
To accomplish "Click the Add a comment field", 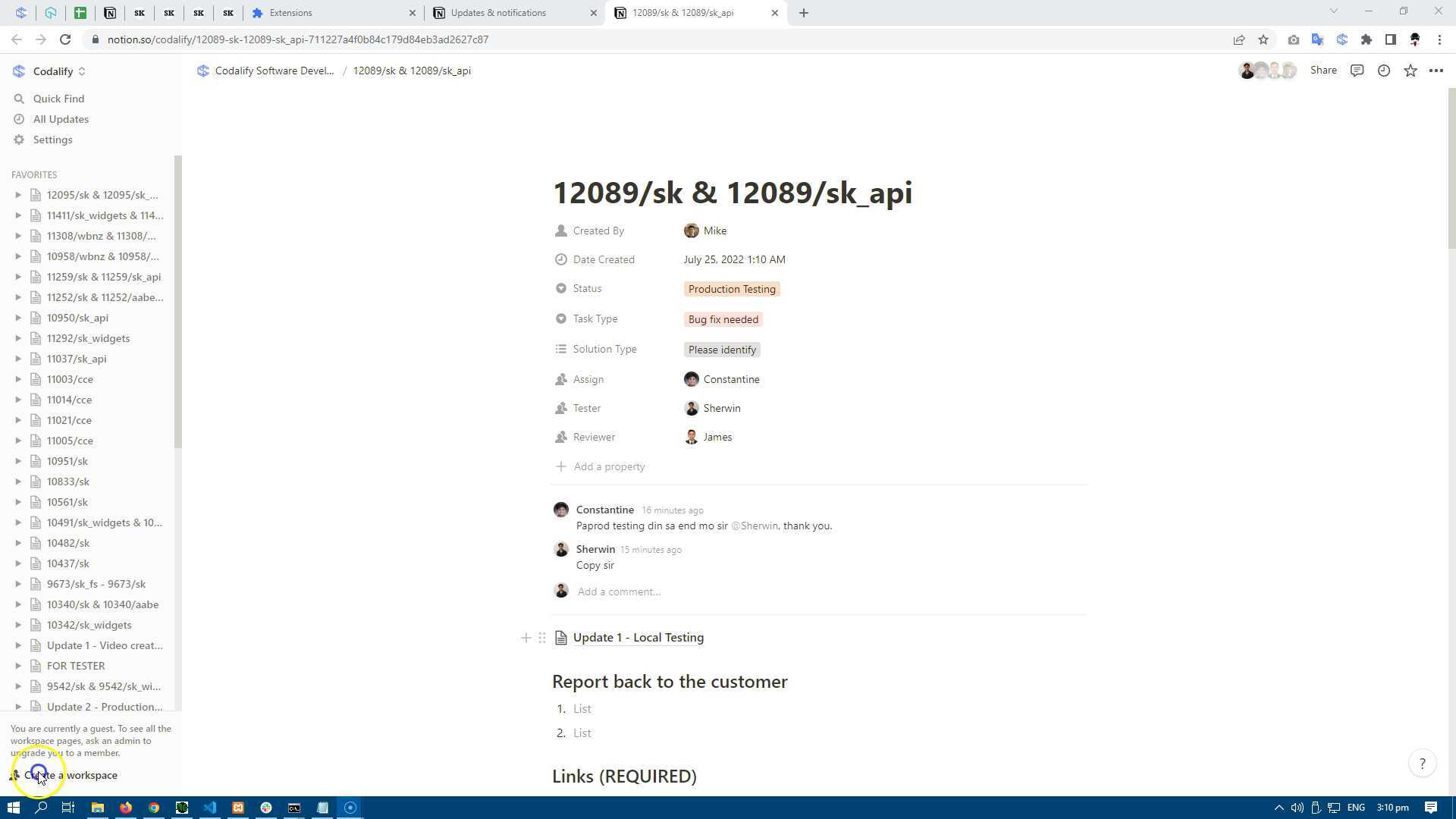I will (619, 591).
